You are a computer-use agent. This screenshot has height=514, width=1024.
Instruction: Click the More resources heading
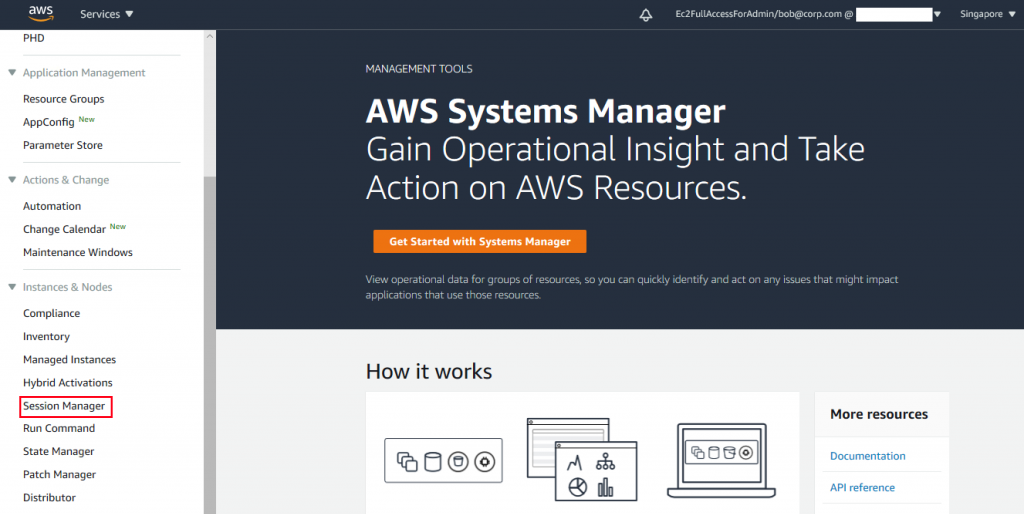[879, 414]
